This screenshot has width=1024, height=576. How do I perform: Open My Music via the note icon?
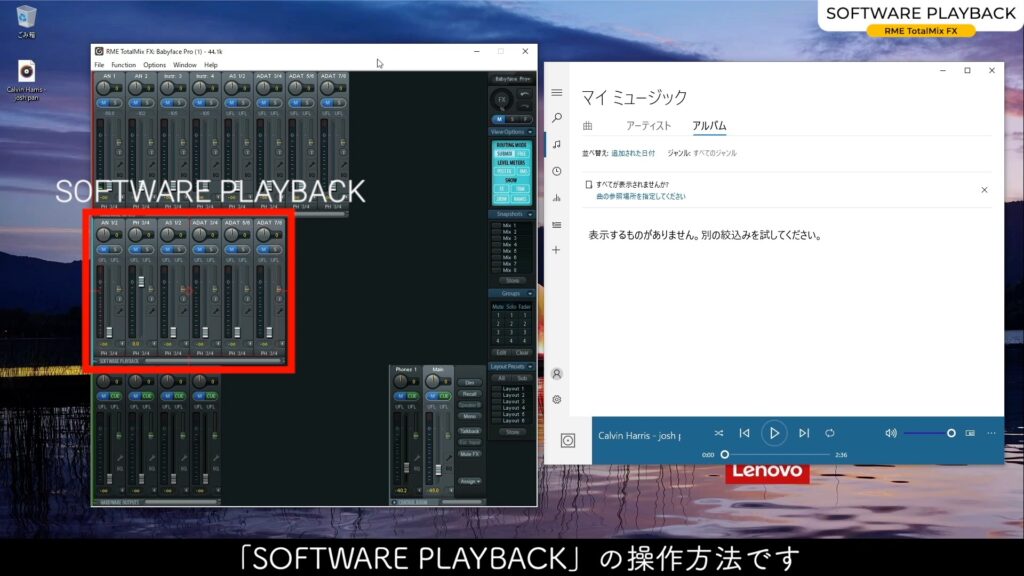(x=556, y=144)
